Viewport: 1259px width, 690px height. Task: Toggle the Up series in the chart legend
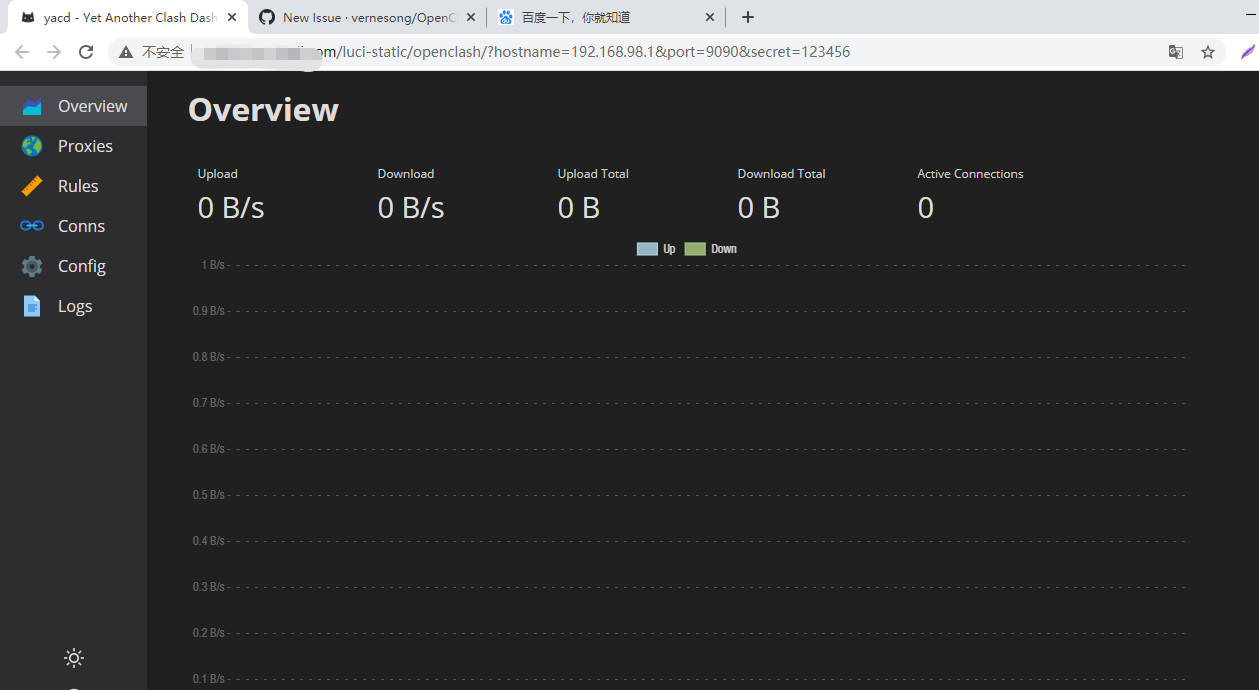[x=662, y=248]
